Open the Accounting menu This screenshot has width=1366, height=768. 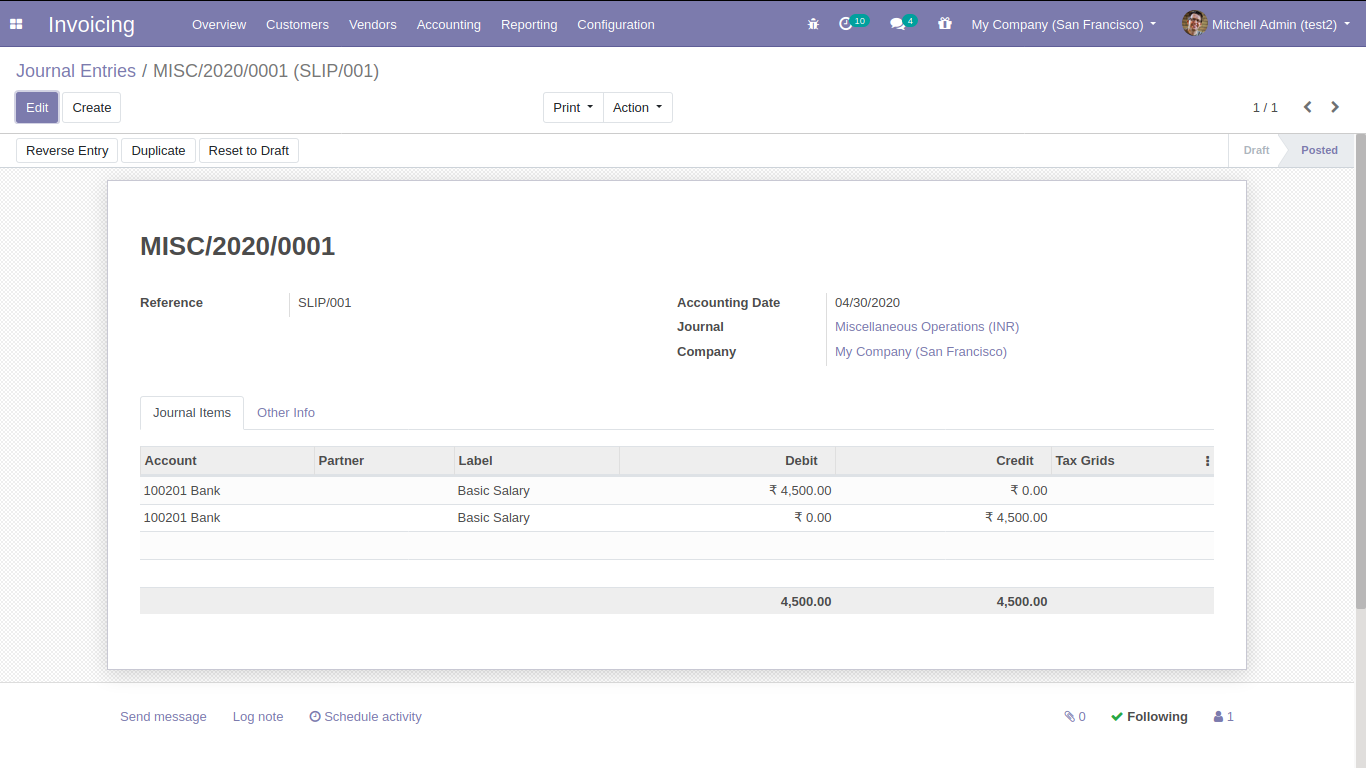(x=448, y=24)
